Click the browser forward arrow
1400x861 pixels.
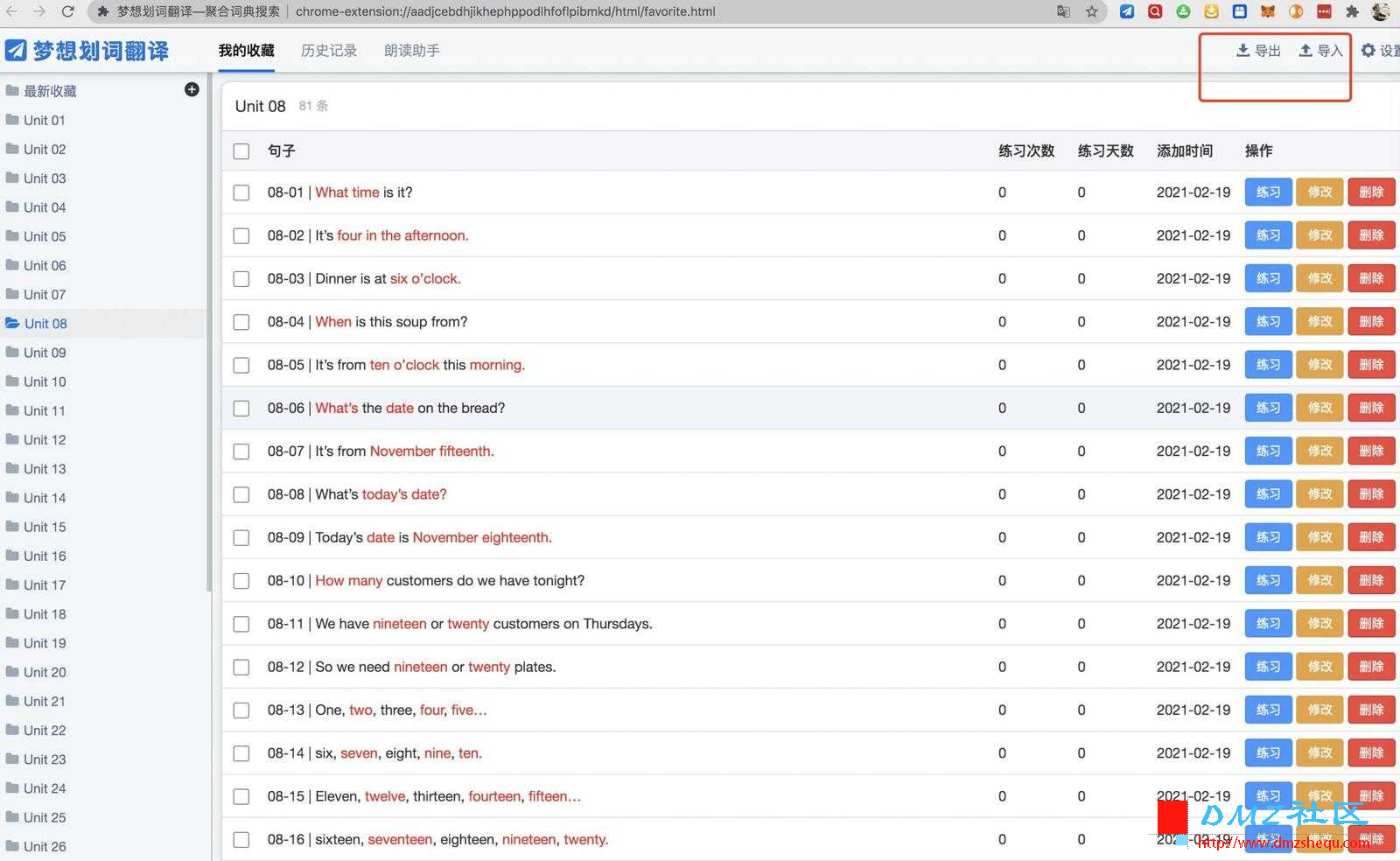coord(39,11)
